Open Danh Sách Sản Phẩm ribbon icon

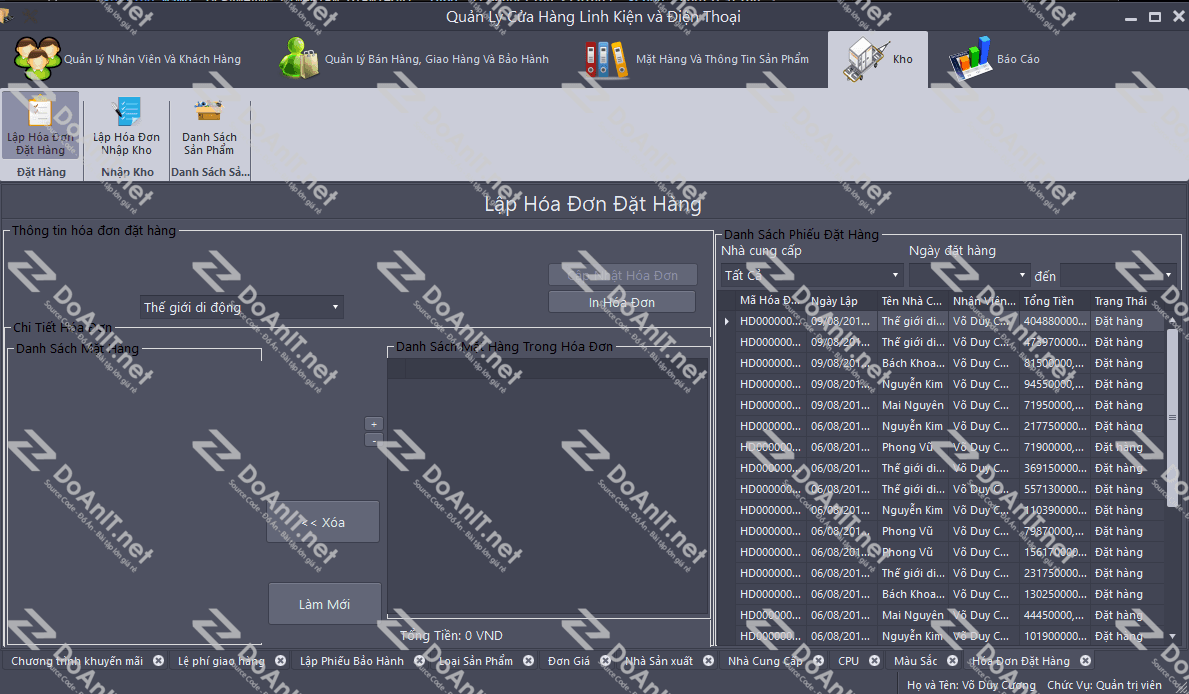coord(209,126)
